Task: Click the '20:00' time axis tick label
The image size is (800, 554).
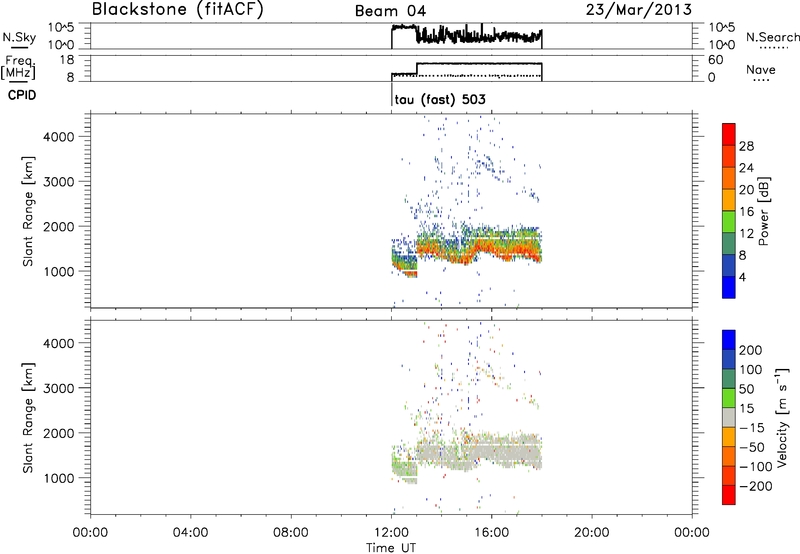Action: (x=591, y=533)
